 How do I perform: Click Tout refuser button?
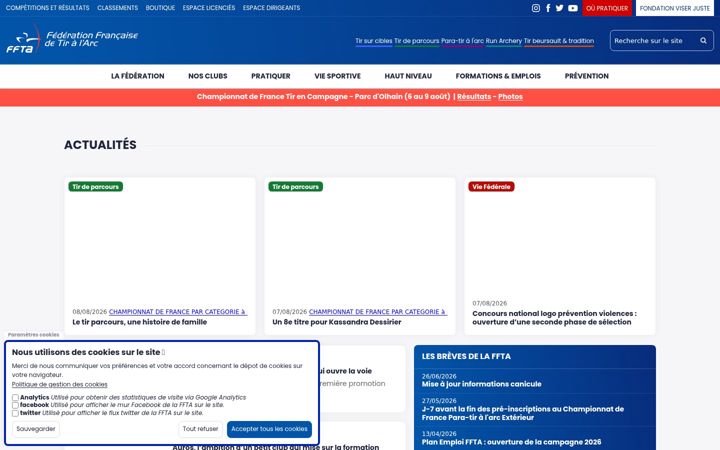click(x=200, y=429)
